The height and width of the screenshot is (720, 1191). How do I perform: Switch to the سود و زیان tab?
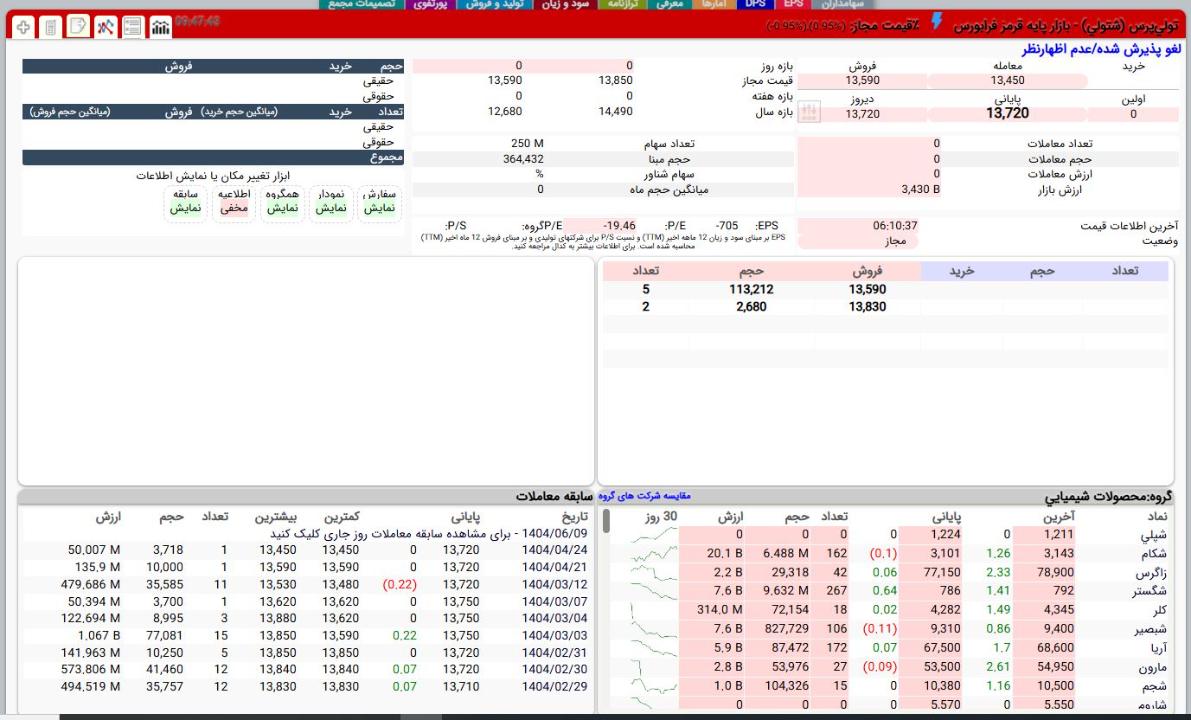click(568, 4)
